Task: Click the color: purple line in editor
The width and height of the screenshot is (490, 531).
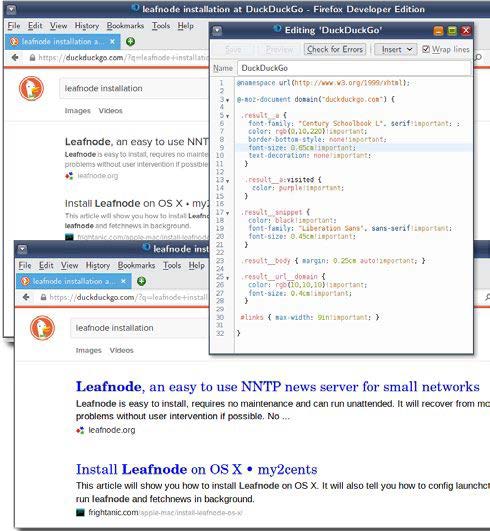Action: (x=298, y=188)
